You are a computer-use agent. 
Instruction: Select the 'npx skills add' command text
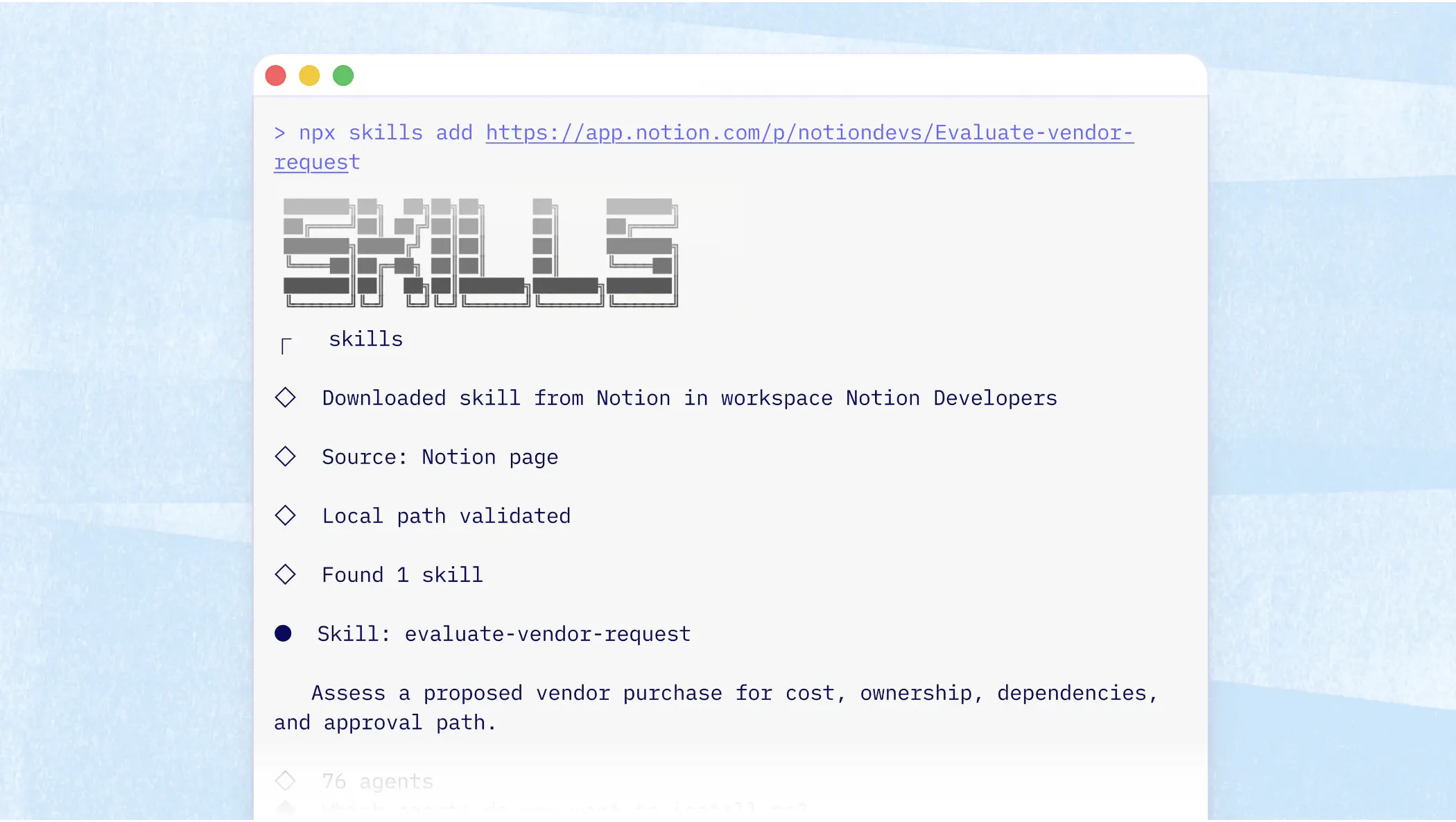(x=385, y=133)
